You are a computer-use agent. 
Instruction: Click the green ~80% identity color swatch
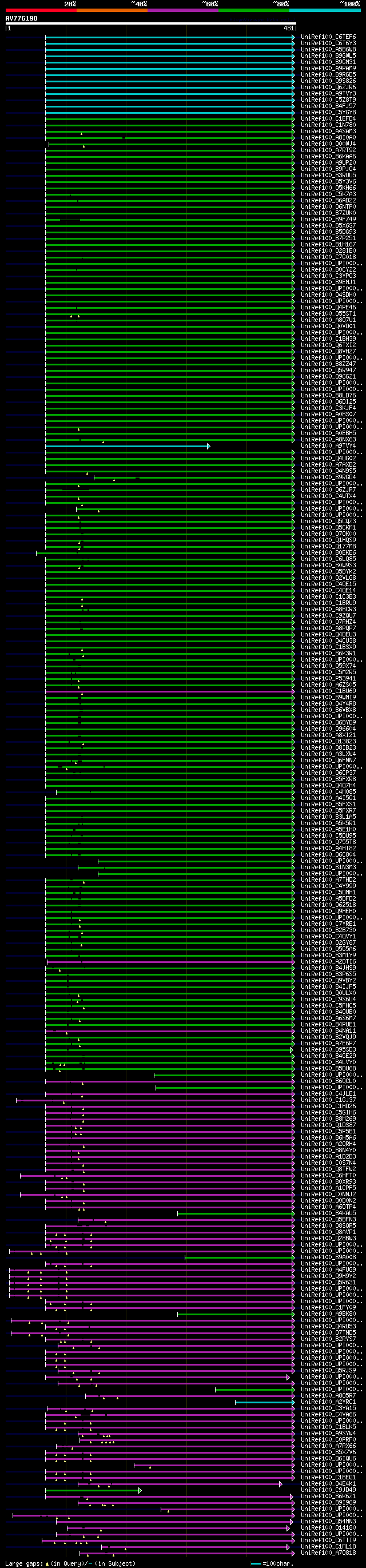coord(254,10)
